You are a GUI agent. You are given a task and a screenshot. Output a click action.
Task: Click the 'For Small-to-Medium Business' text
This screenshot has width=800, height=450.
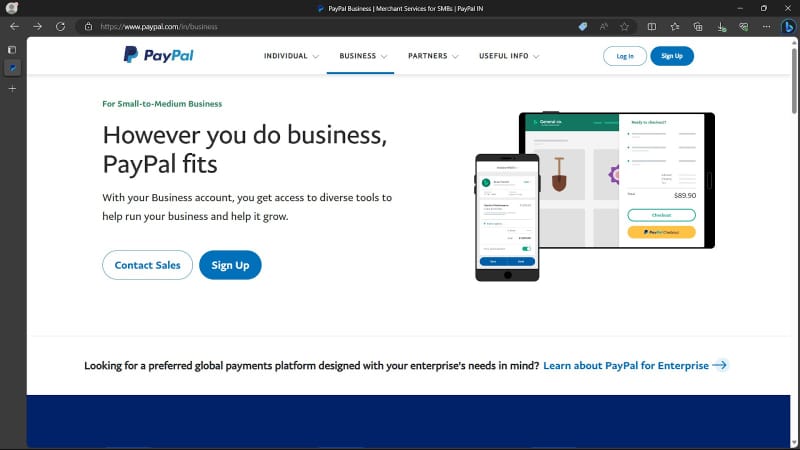click(x=162, y=104)
